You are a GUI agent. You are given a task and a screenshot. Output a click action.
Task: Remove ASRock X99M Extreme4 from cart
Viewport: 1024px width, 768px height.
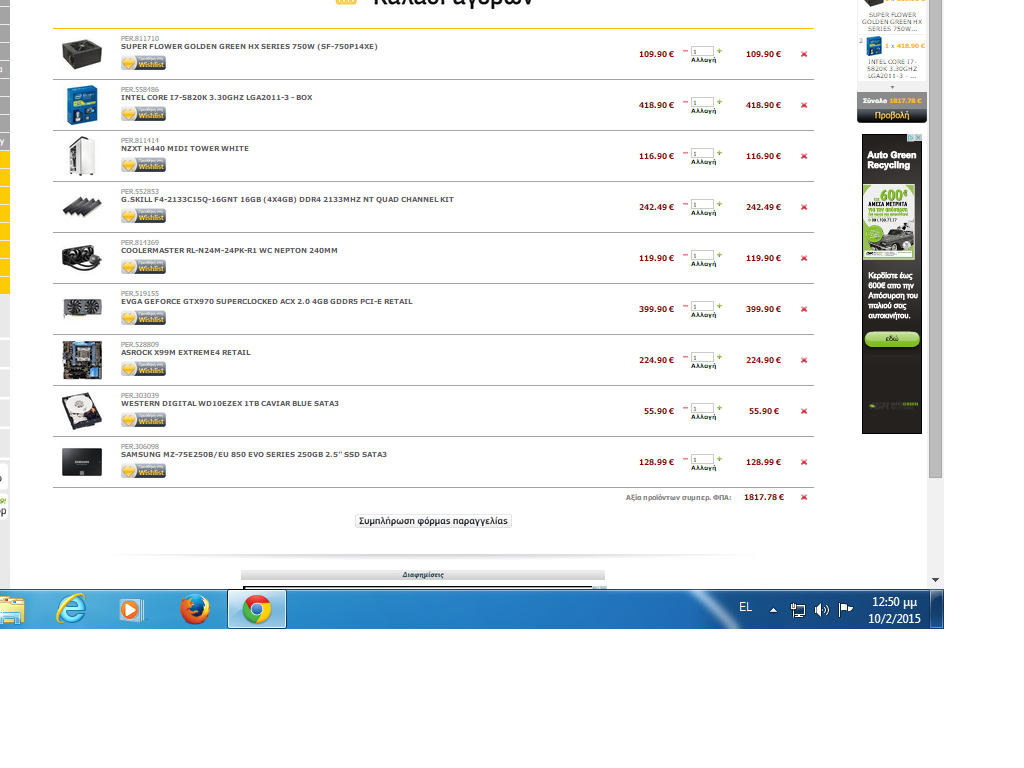(x=804, y=360)
